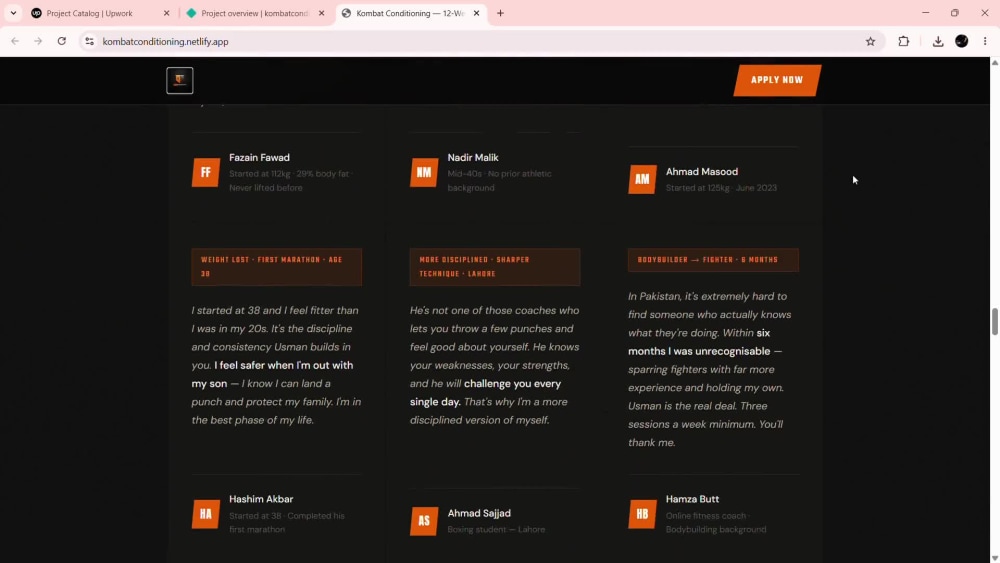
Task: Bookmark this page with the star icon
Action: 870,41
